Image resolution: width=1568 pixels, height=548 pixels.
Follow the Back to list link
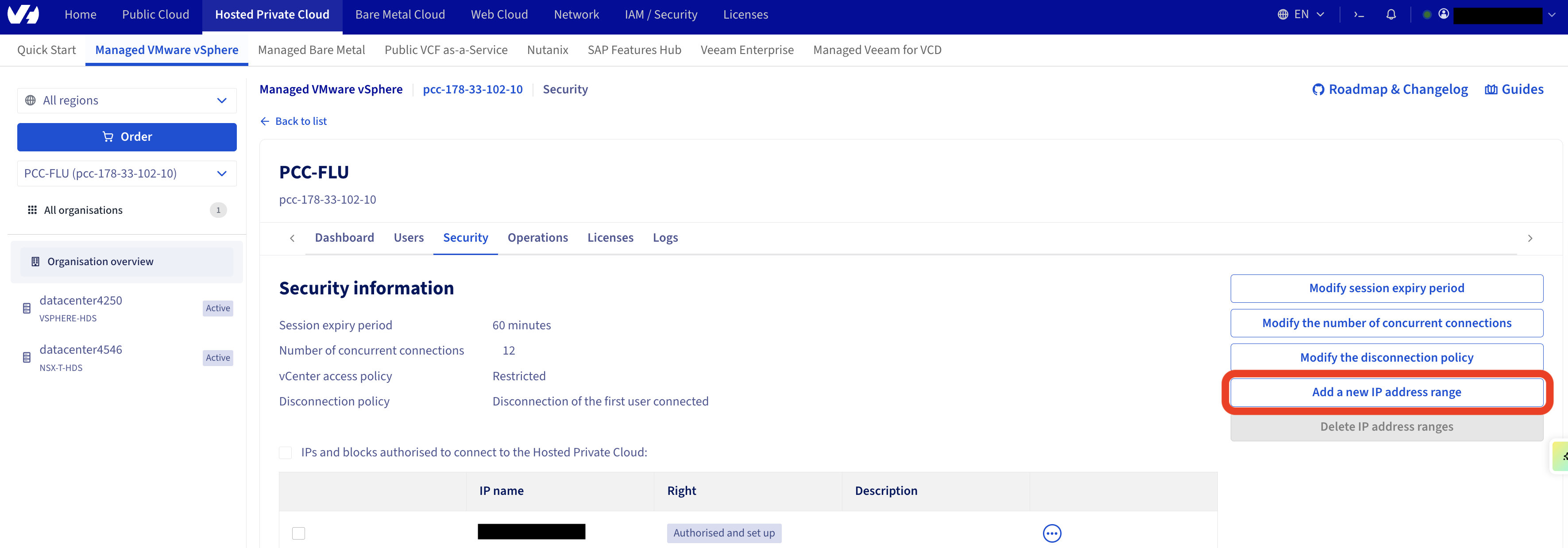(x=301, y=121)
